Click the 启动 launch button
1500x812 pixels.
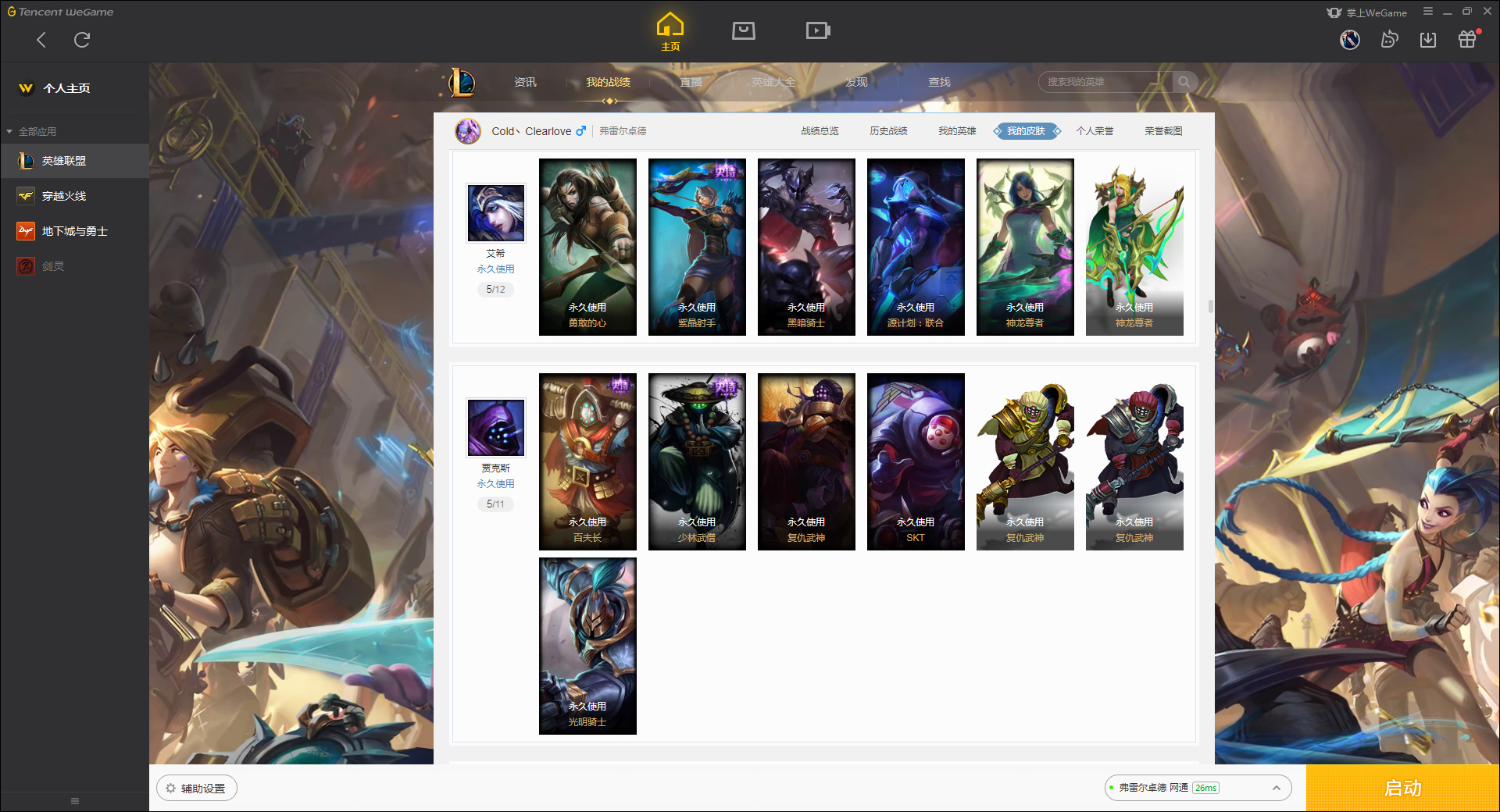(x=1402, y=789)
